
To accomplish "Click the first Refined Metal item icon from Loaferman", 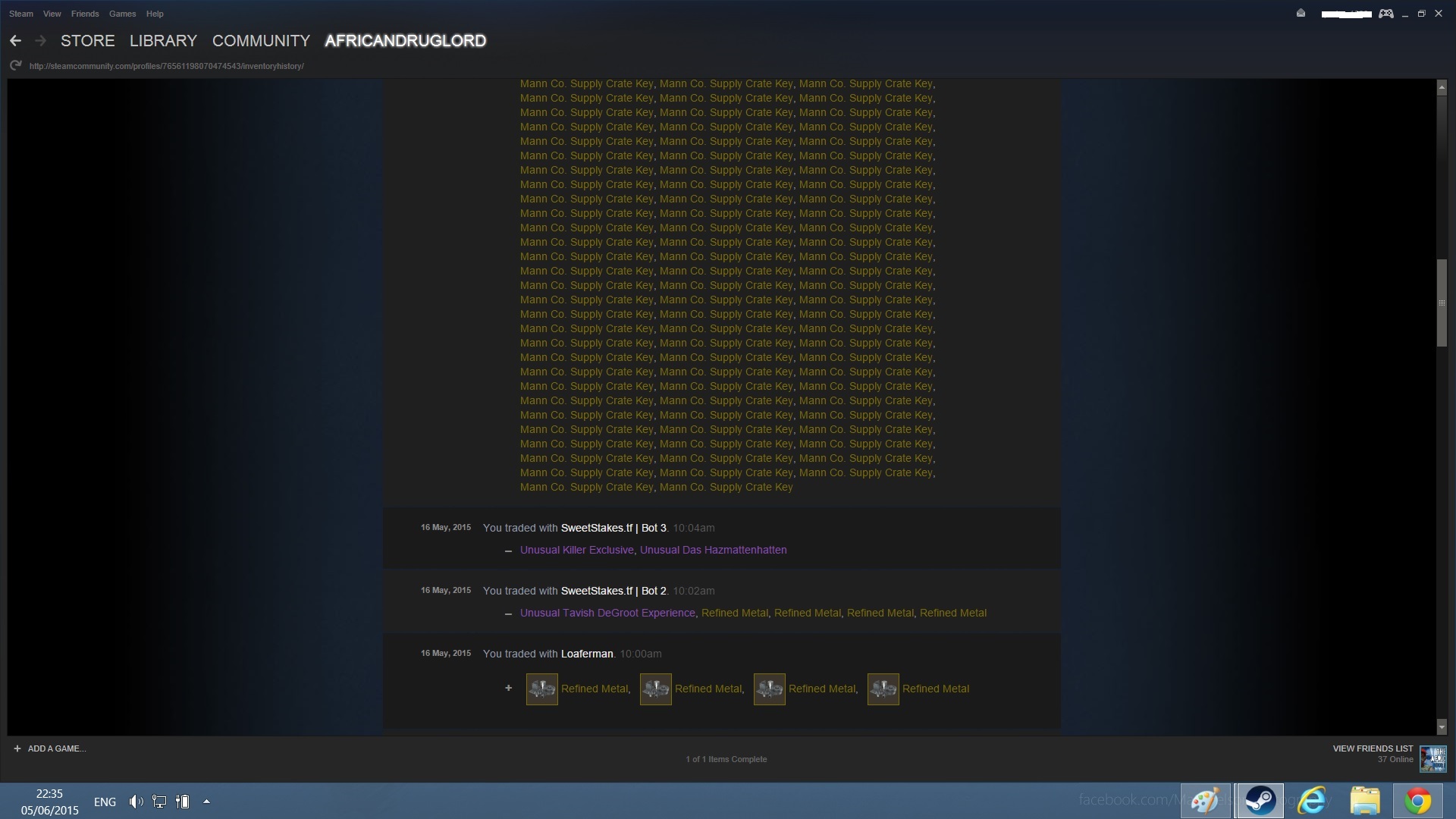I will (x=542, y=689).
